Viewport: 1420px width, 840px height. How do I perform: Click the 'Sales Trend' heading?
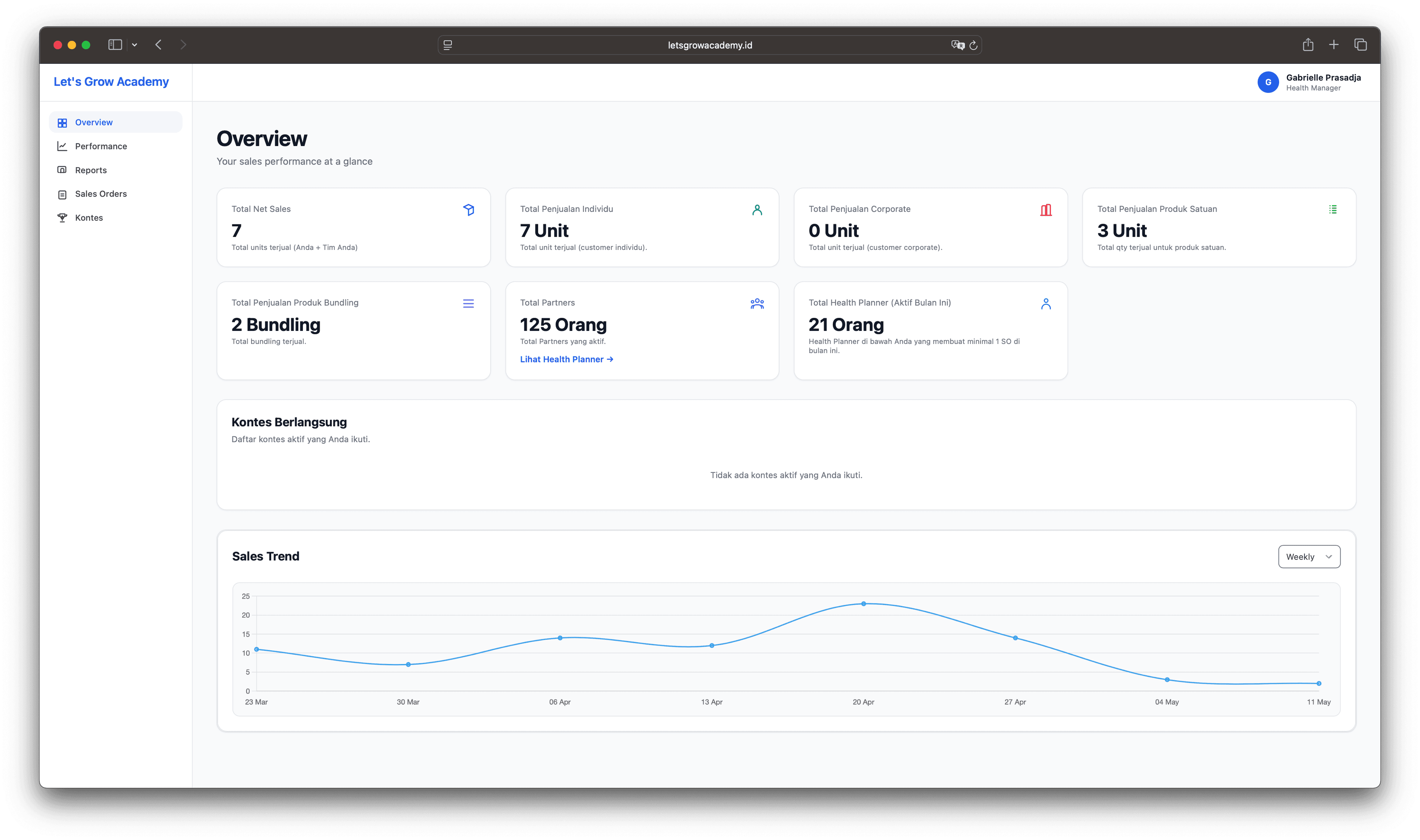(x=266, y=556)
